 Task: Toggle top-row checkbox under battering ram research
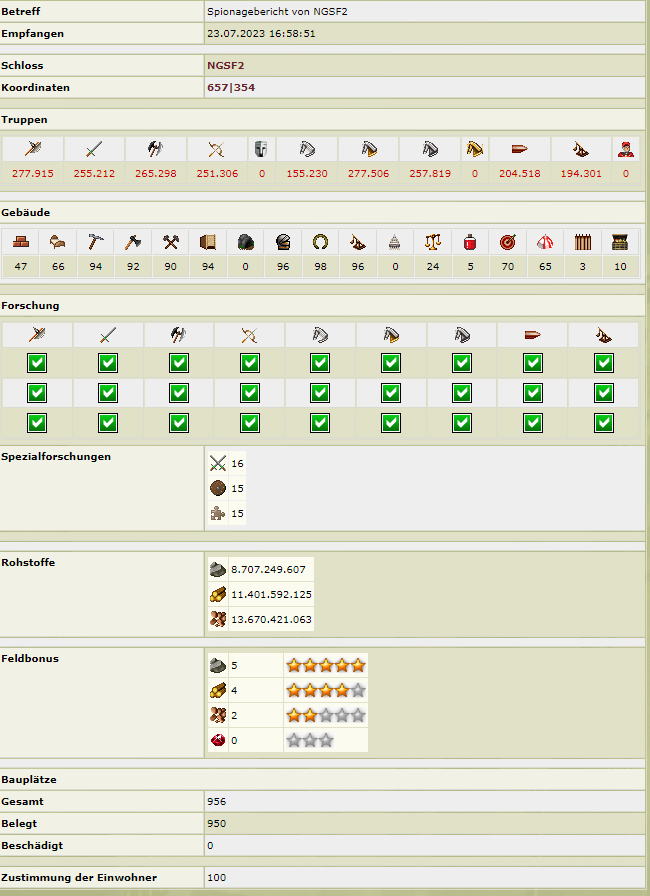click(533, 363)
